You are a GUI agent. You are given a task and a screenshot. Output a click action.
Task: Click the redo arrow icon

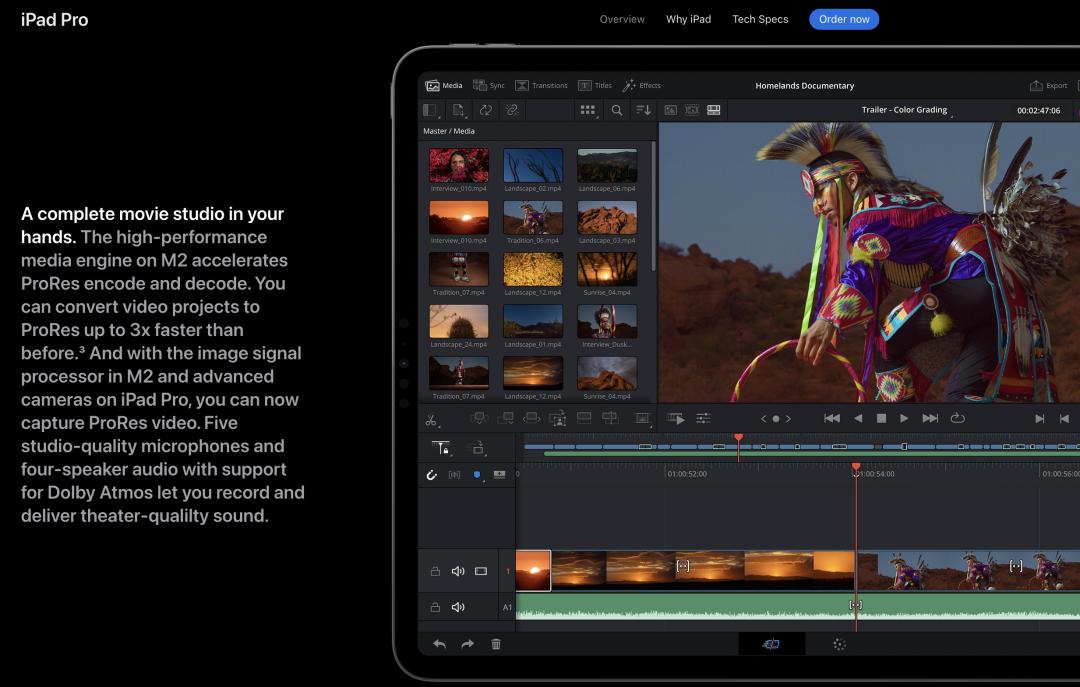[467, 645]
